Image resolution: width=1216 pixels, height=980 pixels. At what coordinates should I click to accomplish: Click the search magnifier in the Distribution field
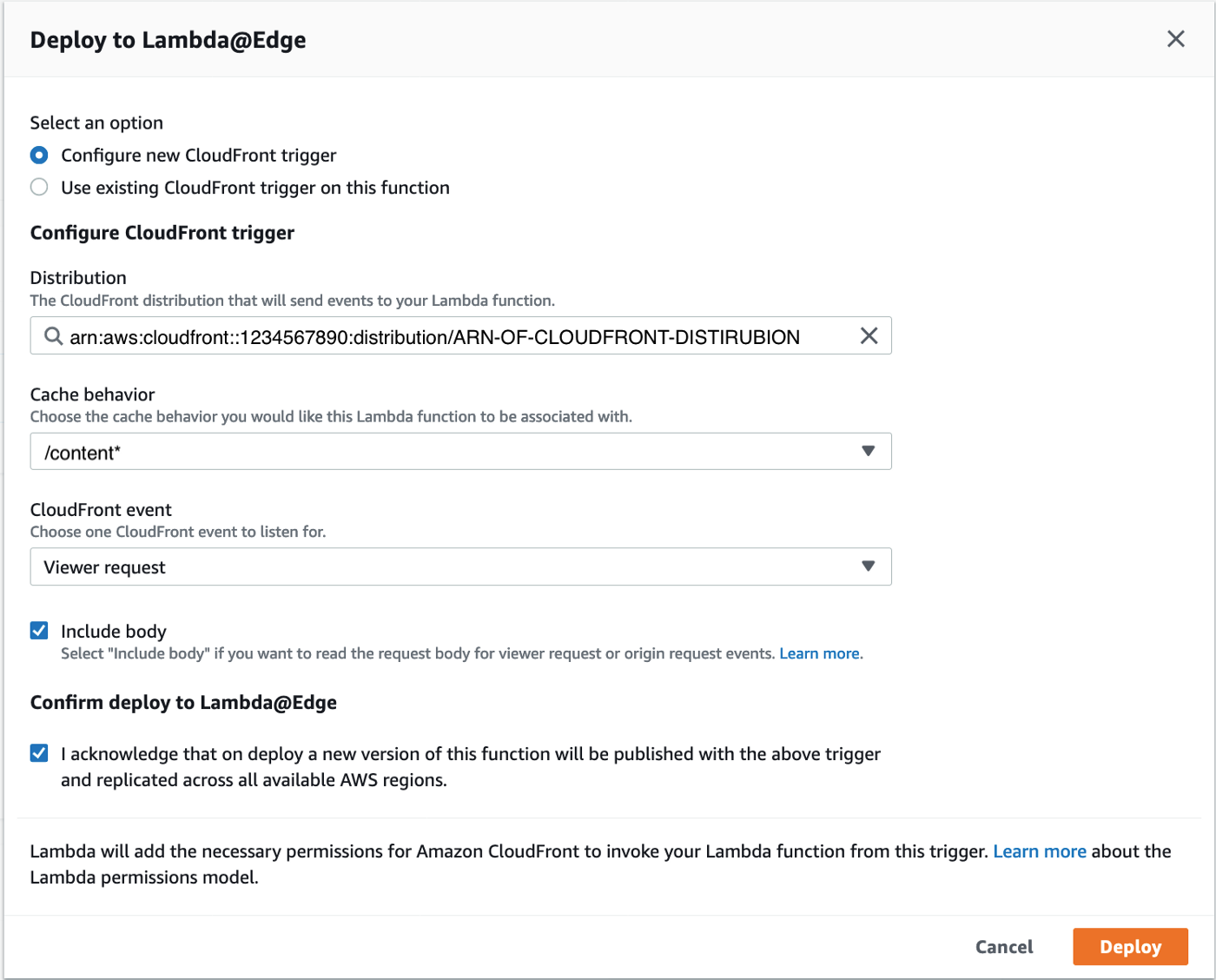(x=52, y=335)
